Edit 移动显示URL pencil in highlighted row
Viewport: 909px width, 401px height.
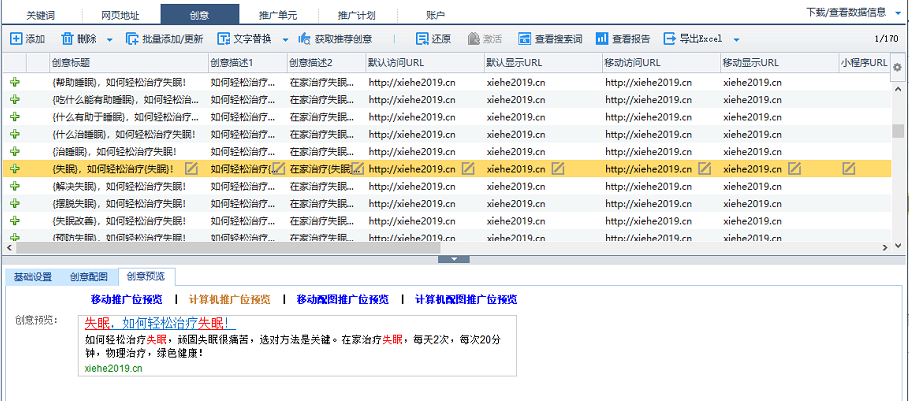coord(794,169)
